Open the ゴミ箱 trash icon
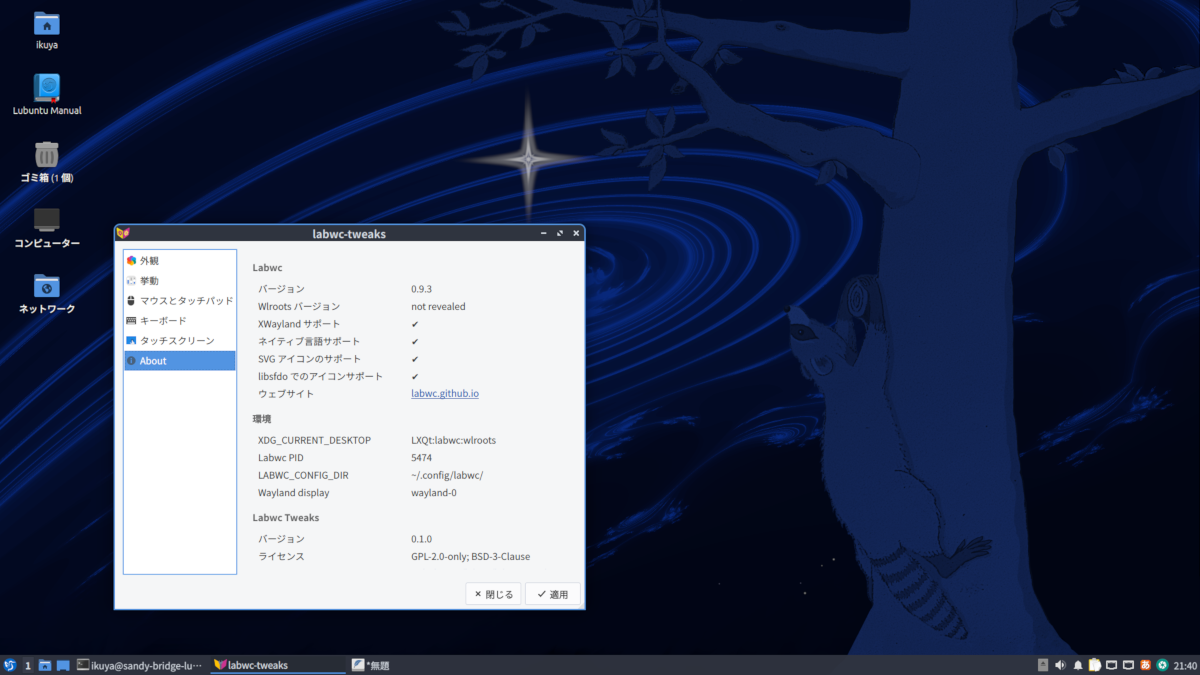Image resolution: width=1200 pixels, height=675 pixels. pos(47,161)
